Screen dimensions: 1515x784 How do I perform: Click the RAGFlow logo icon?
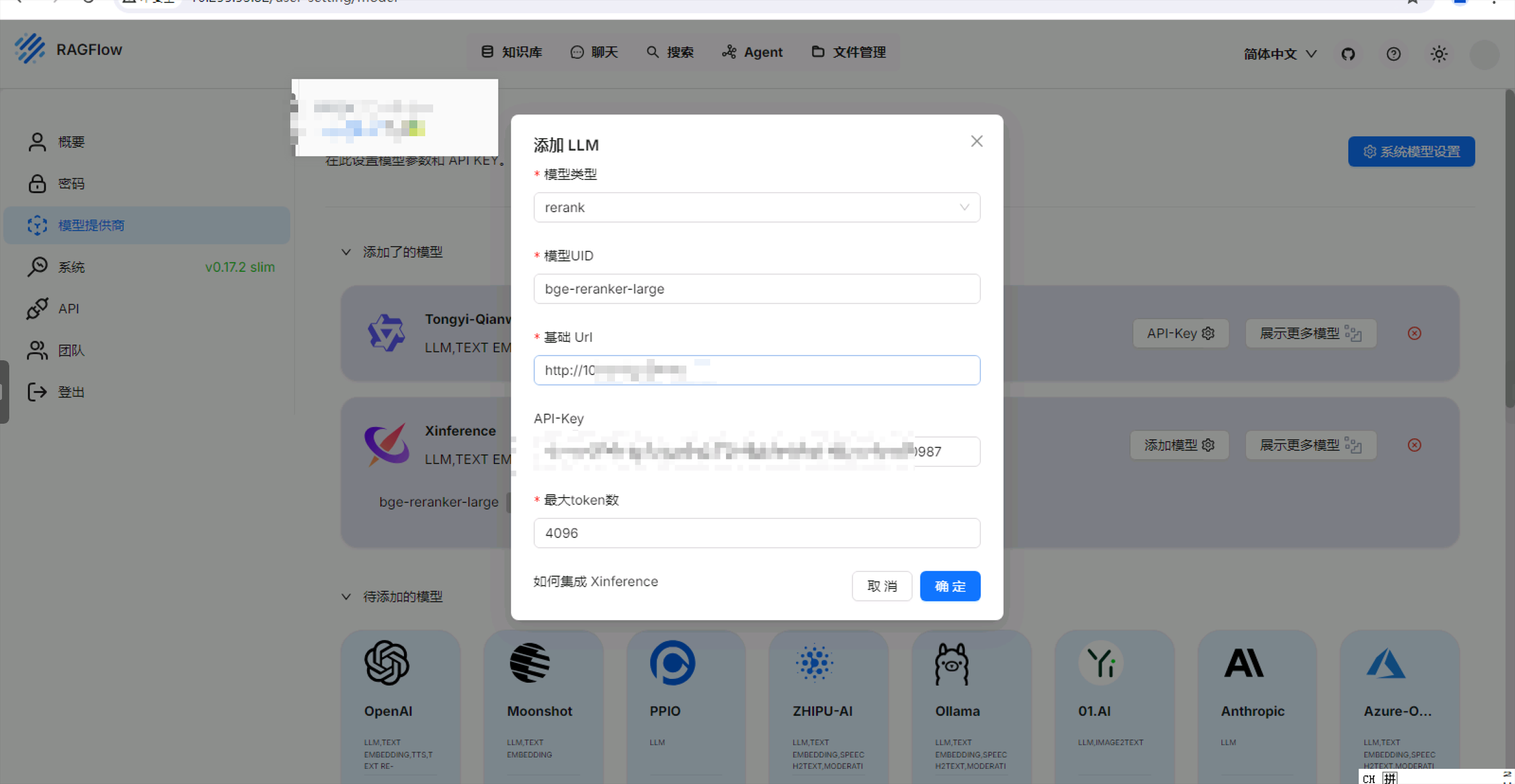tap(30, 49)
